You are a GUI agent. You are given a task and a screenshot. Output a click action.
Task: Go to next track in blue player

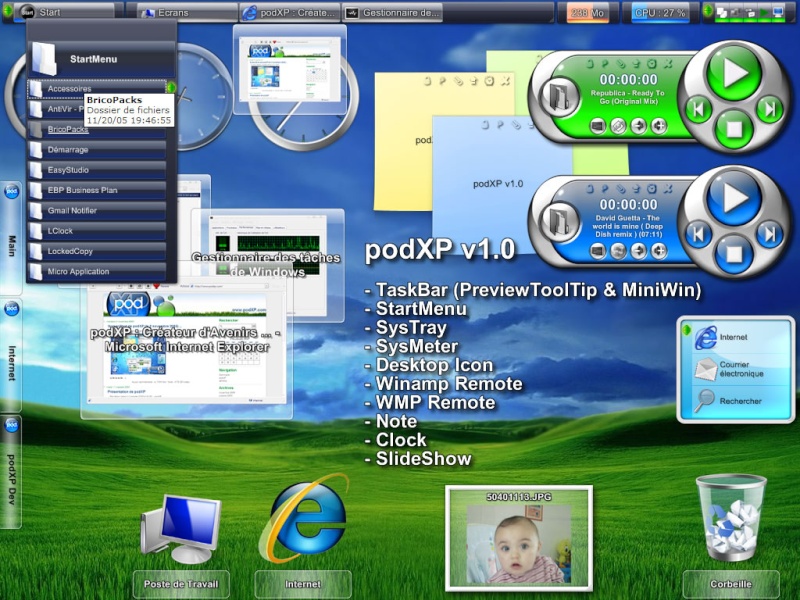(x=769, y=233)
